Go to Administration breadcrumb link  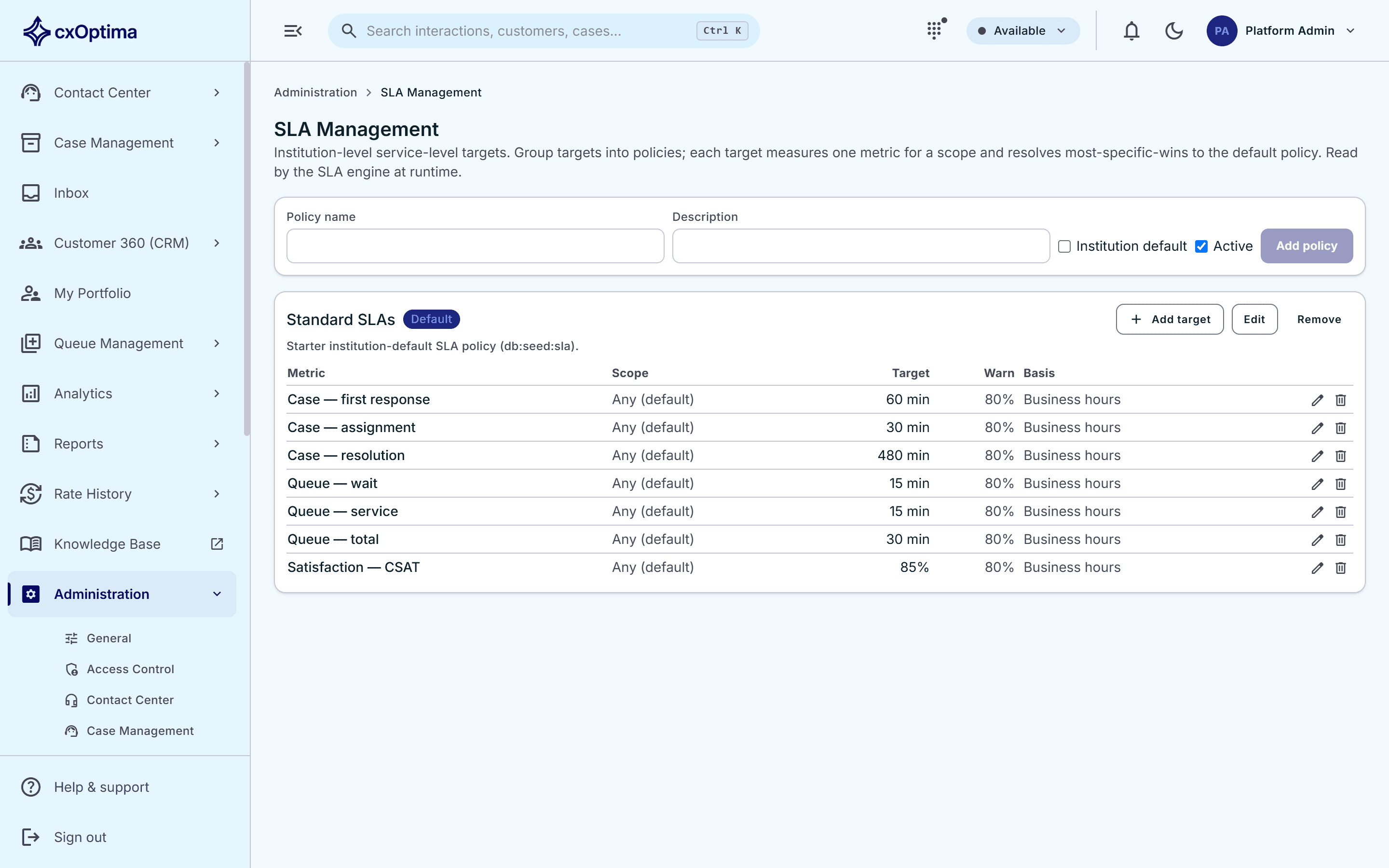click(315, 93)
